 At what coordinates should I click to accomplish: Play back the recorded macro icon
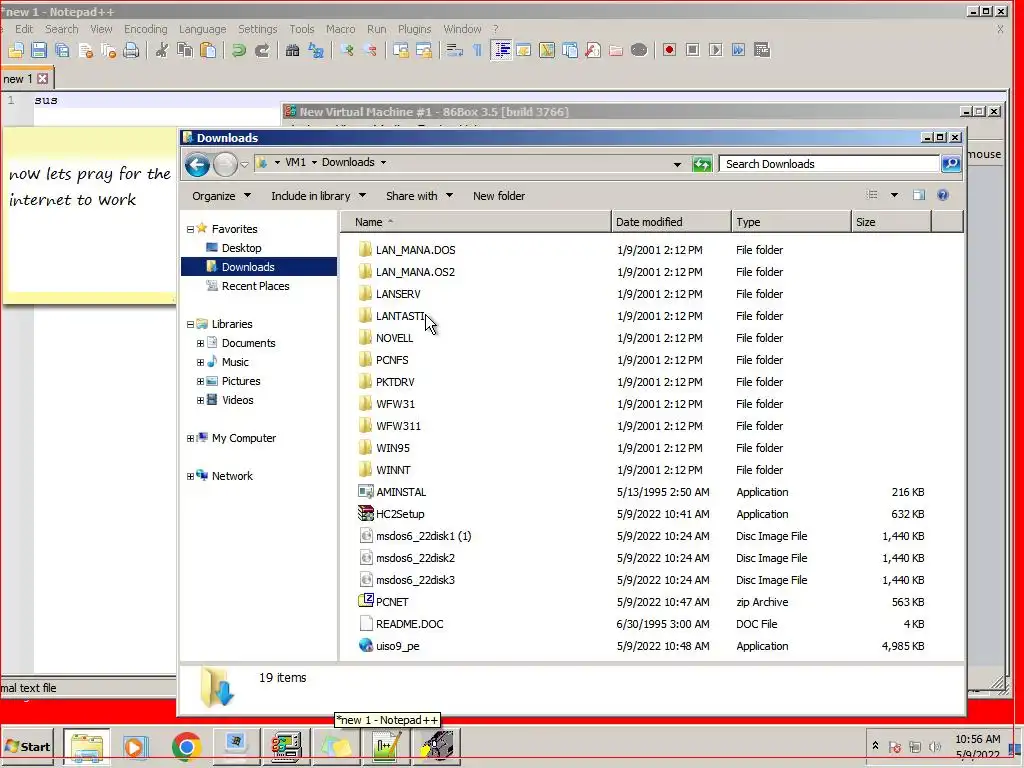click(716, 50)
